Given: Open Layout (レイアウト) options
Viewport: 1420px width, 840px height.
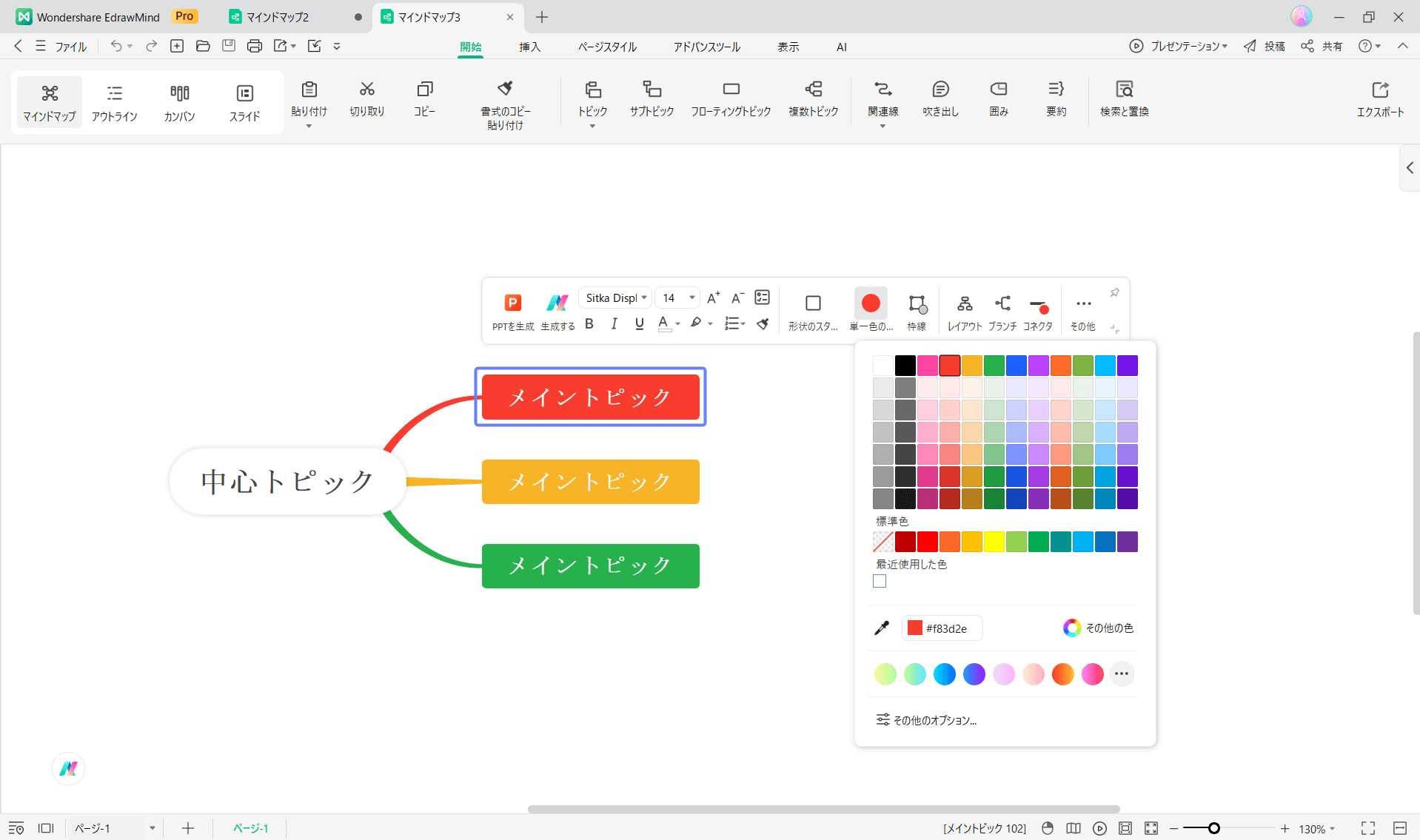Looking at the screenshot, I should 965,311.
